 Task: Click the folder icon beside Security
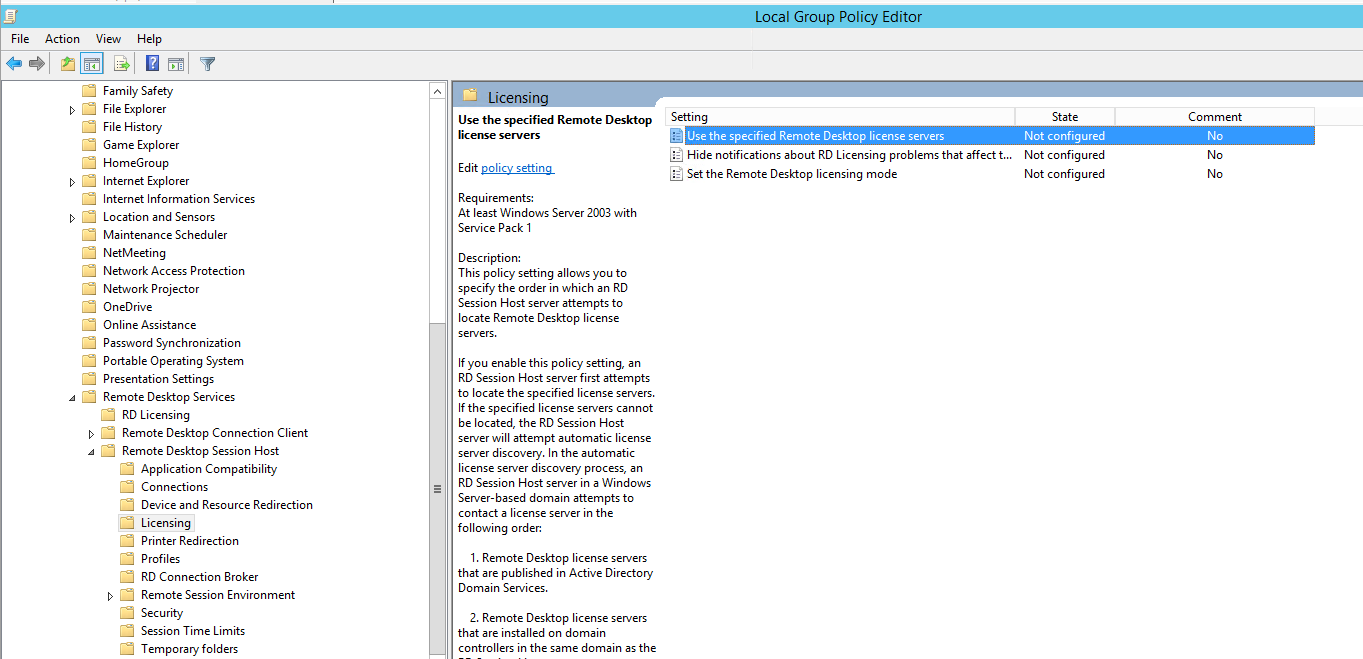(126, 613)
